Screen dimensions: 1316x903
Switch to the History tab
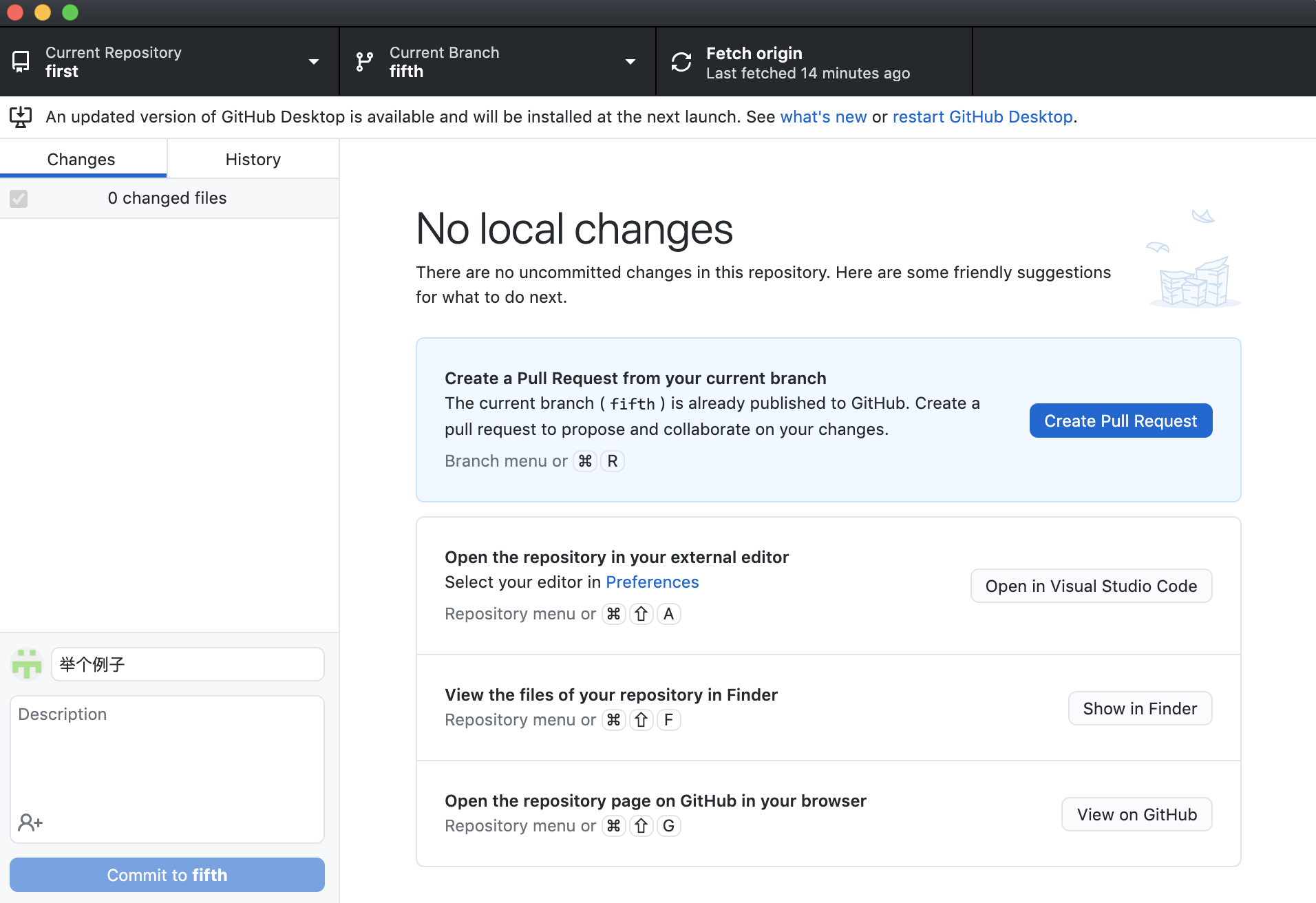coord(253,160)
